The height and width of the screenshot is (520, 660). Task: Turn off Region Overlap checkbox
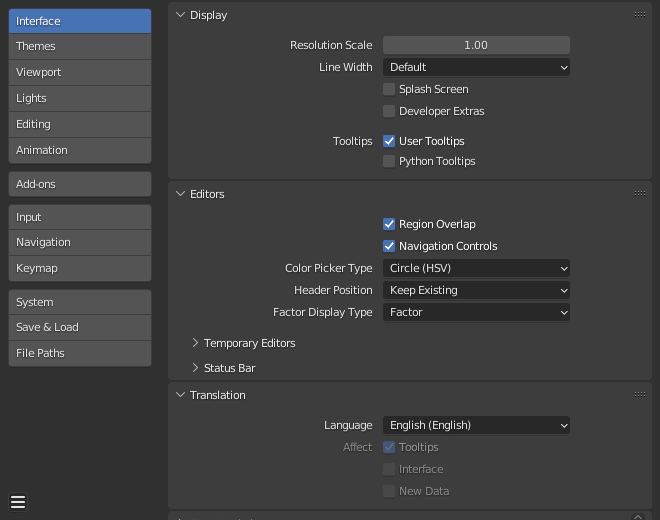pos(390,224)
